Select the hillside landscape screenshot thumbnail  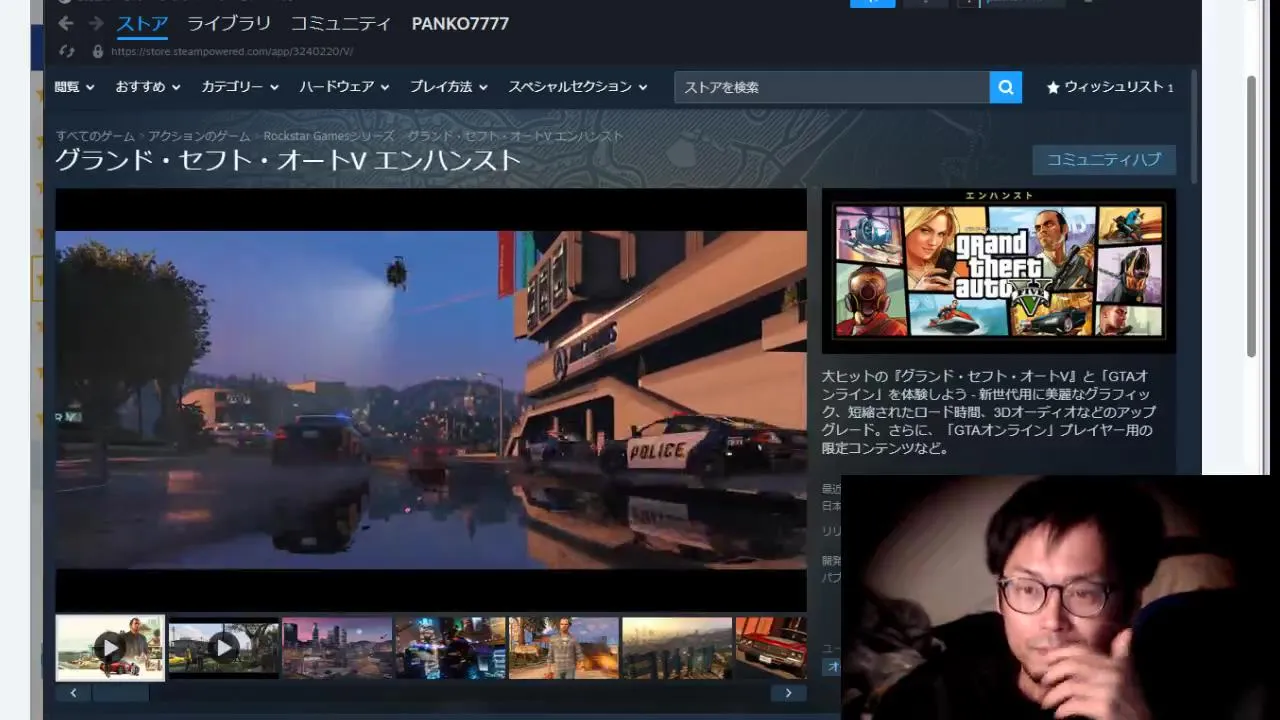[x=677, y=647]
